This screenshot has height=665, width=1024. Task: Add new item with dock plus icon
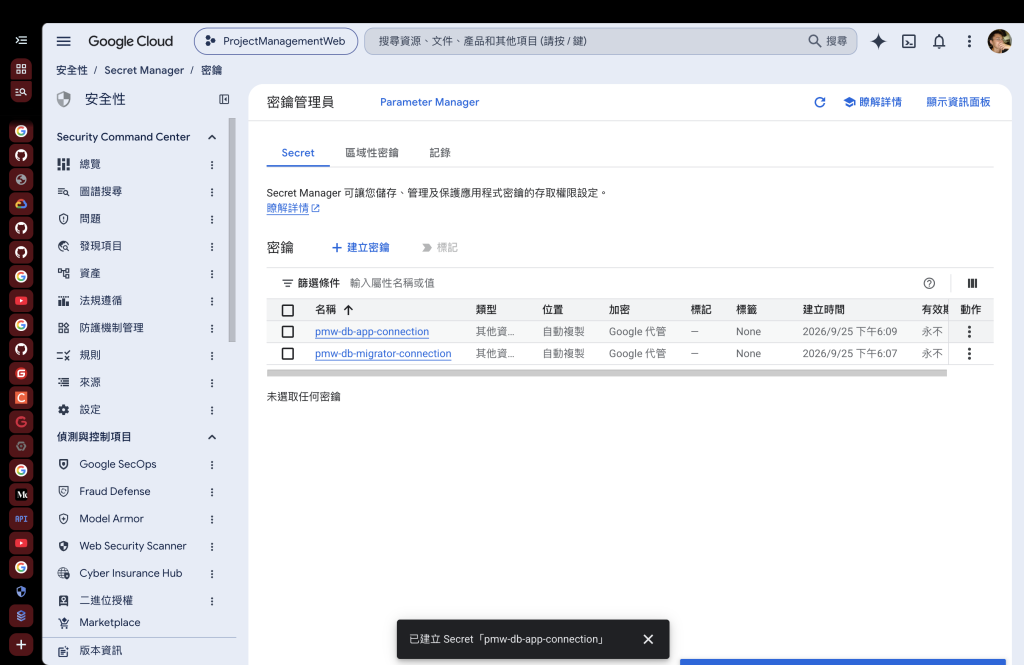[21, 645]
